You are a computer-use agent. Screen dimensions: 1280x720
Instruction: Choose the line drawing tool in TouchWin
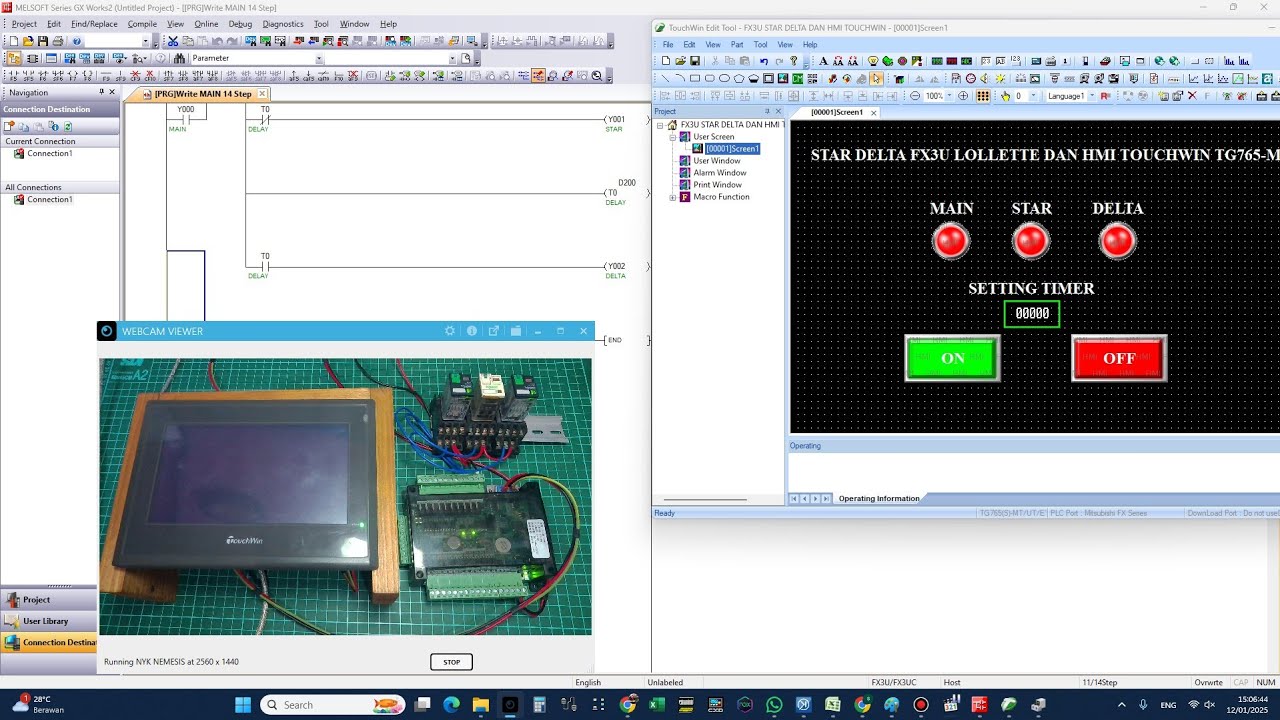(667, 78)
